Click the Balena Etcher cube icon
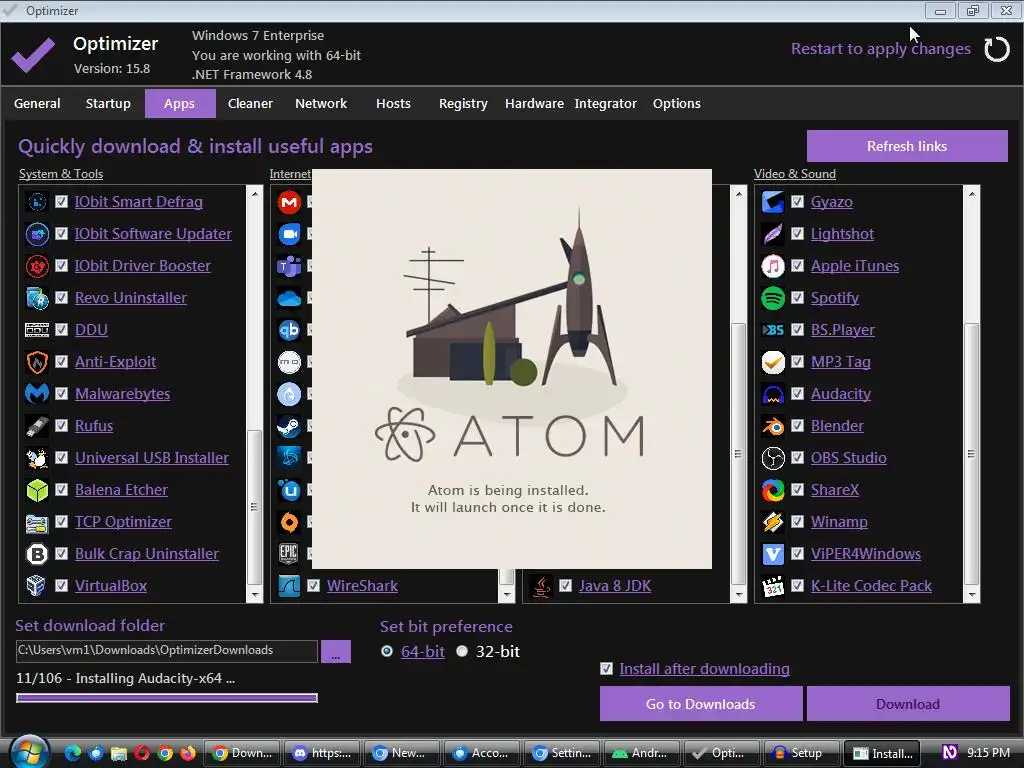 click(x=37, y=490)
